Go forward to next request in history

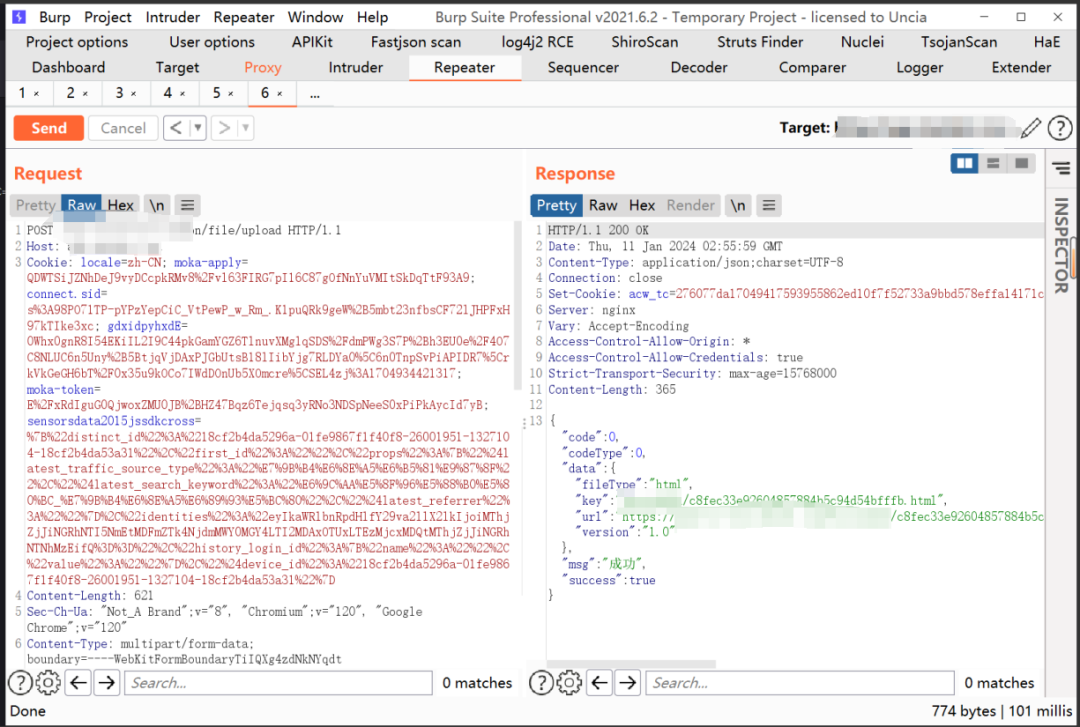[x=224, y=128]
